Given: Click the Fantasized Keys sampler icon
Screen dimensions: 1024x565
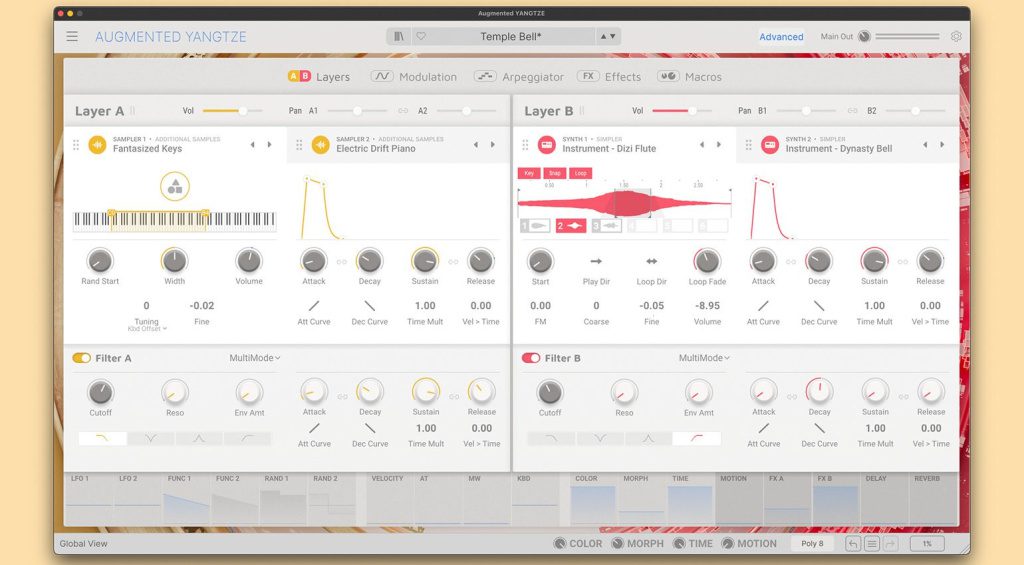Looking at the screenshot, I should (97, 145).
